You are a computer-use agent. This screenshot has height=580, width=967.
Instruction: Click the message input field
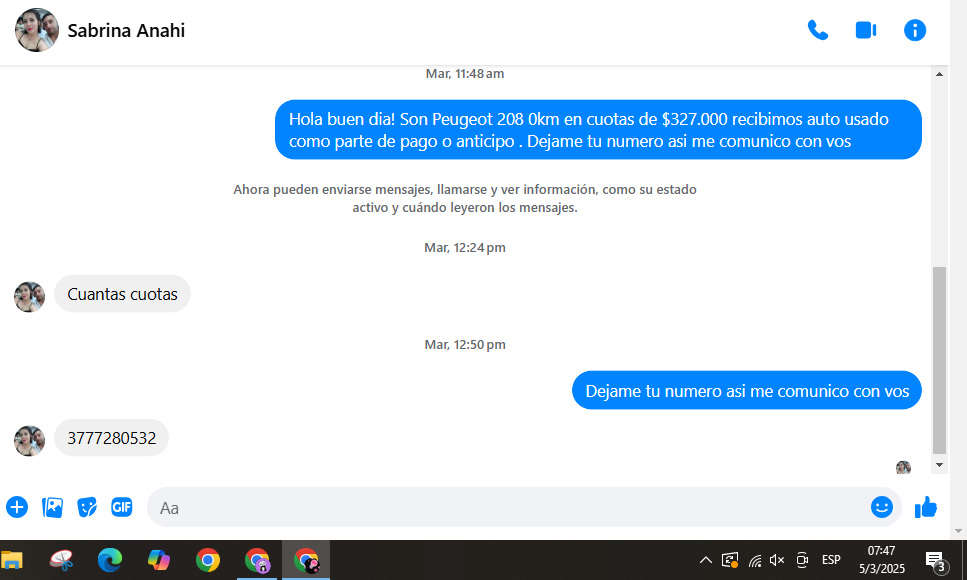click(500, 507)
